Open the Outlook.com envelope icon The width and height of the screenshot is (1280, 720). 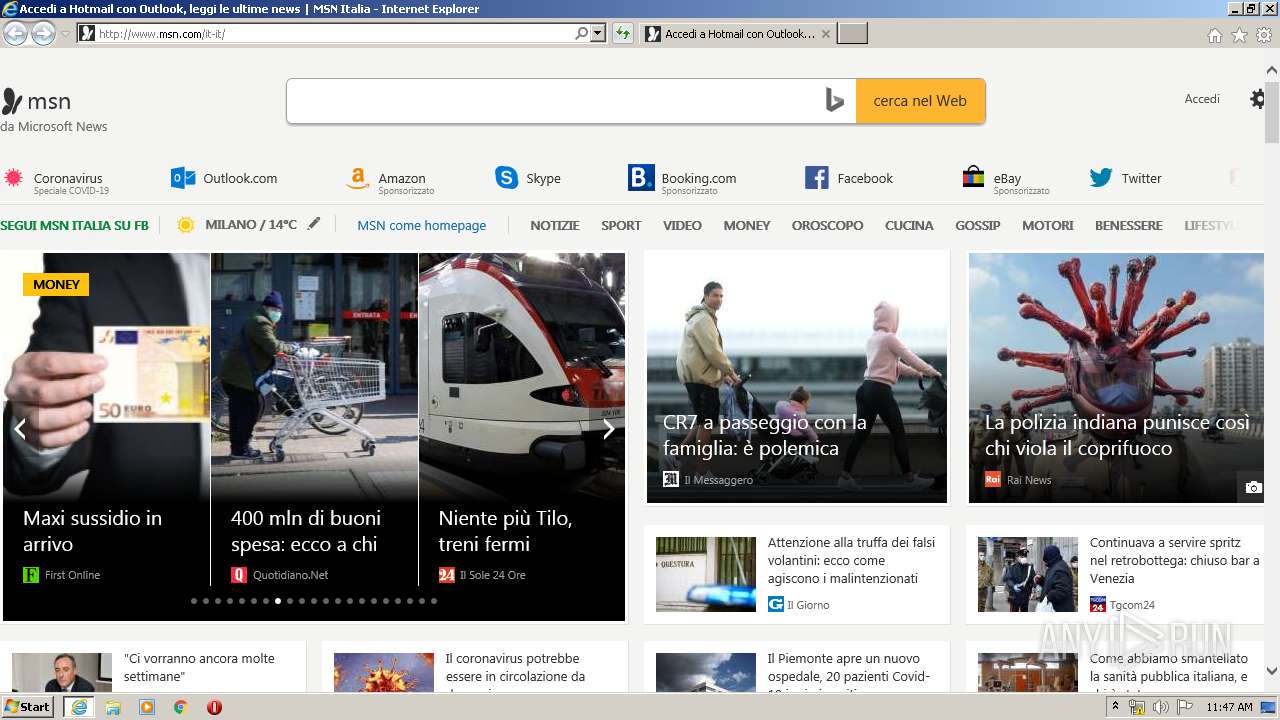183,178
